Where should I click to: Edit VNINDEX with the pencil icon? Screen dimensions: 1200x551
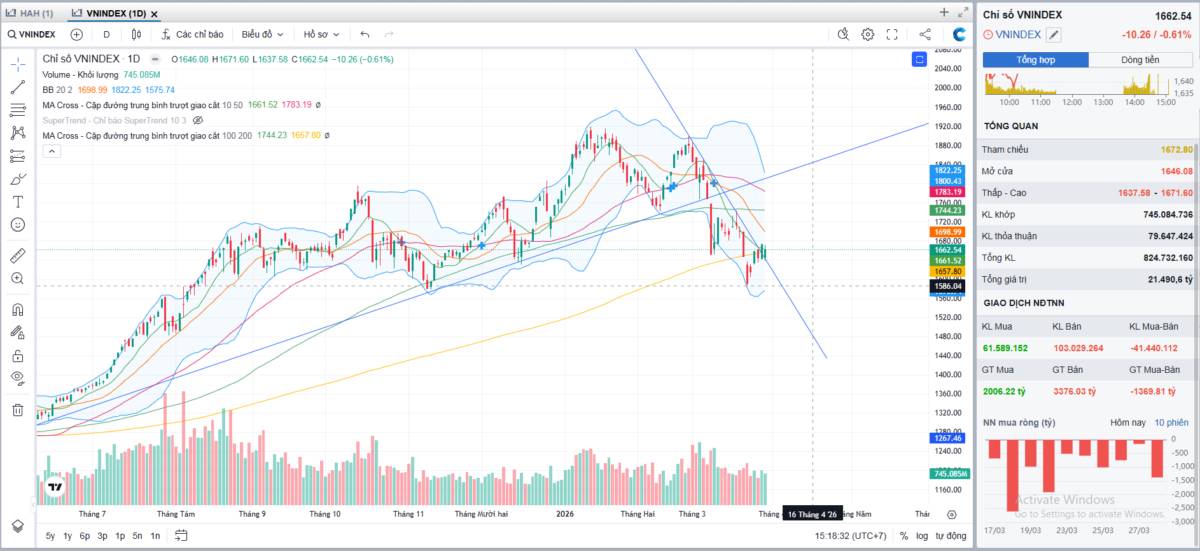coord(1054,35)
